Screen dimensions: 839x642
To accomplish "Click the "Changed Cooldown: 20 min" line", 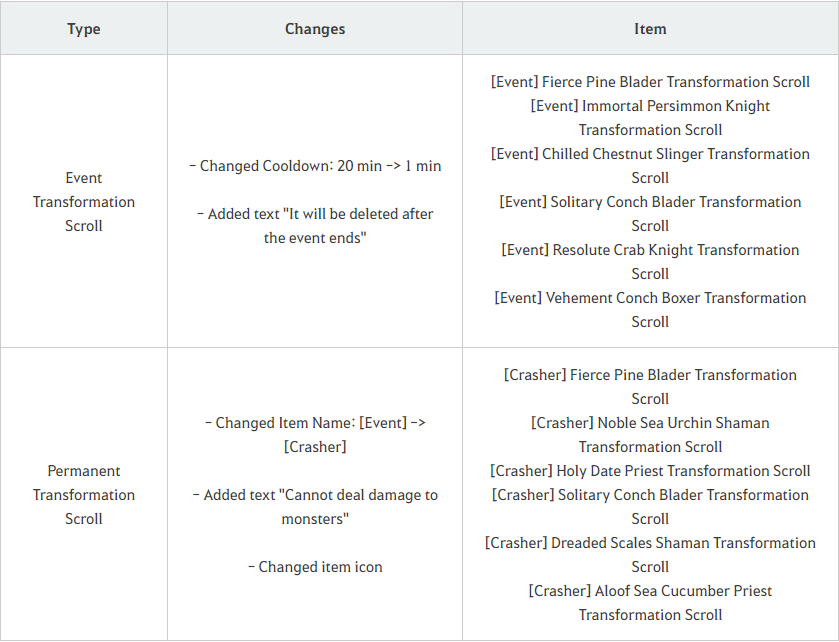I will pos(315,166).
